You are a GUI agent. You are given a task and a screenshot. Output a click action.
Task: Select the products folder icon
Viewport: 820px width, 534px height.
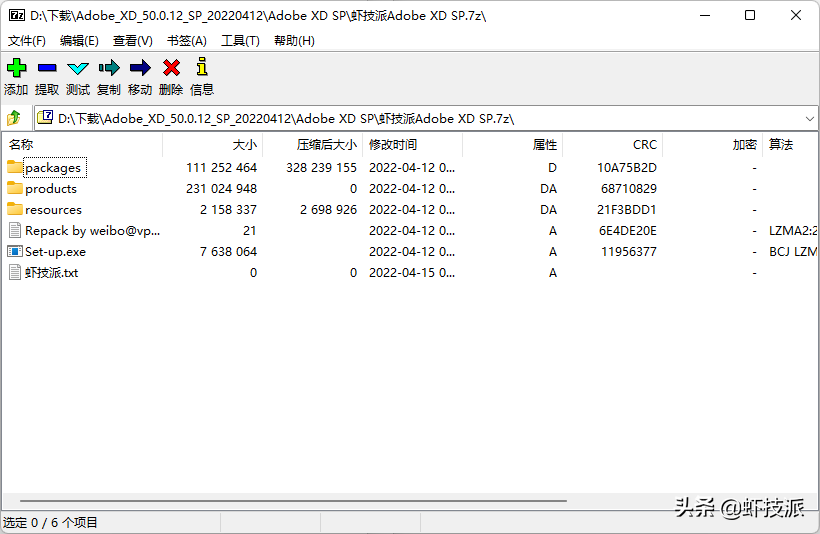click(x=15, y=188)
